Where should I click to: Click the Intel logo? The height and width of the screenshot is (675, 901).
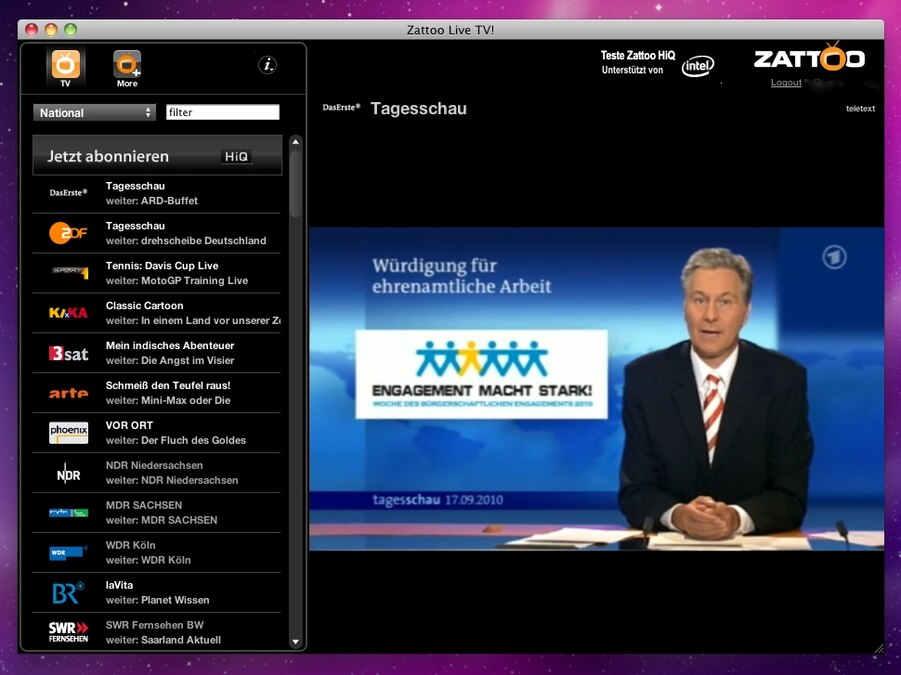click(698, 65)
